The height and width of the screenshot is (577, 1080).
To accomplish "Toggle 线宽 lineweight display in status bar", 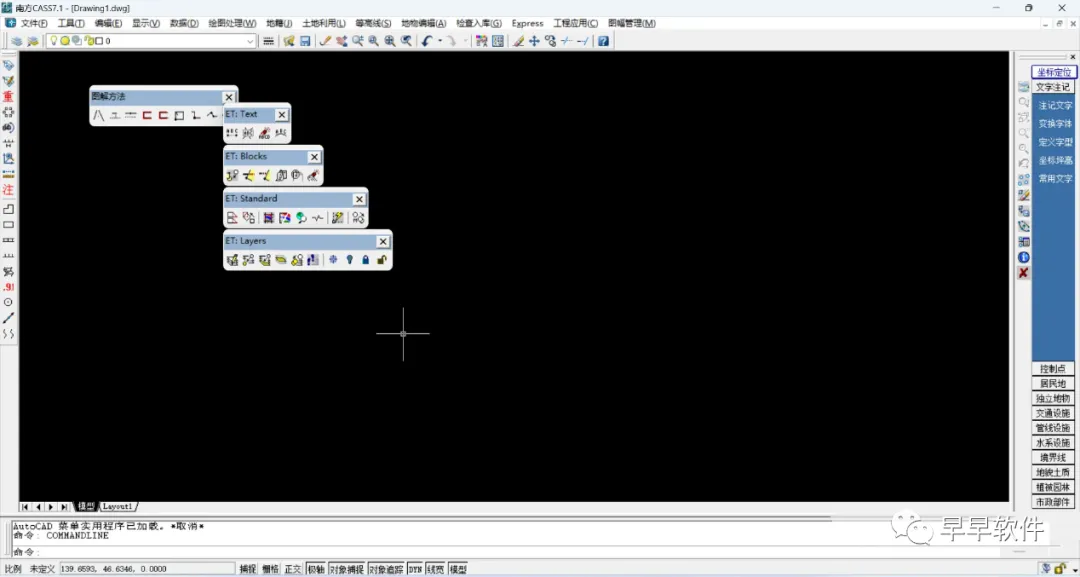I will coord(435,569).
